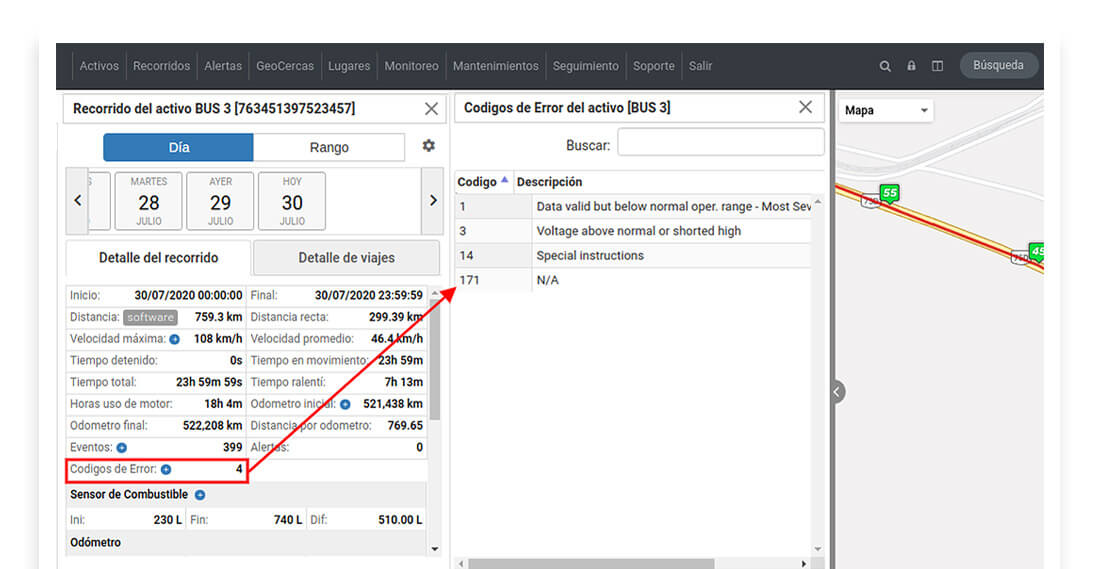Open Eventos details plus icon

(121, 448)
